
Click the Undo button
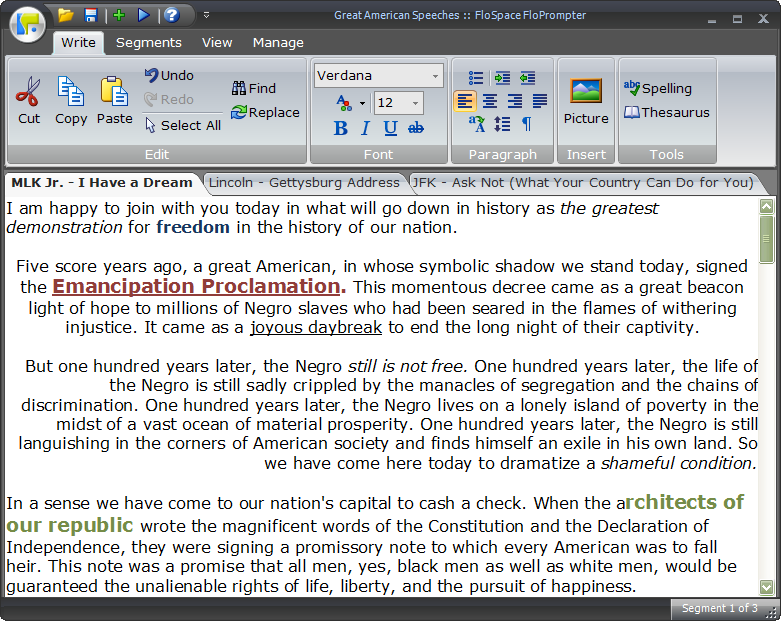169,75
